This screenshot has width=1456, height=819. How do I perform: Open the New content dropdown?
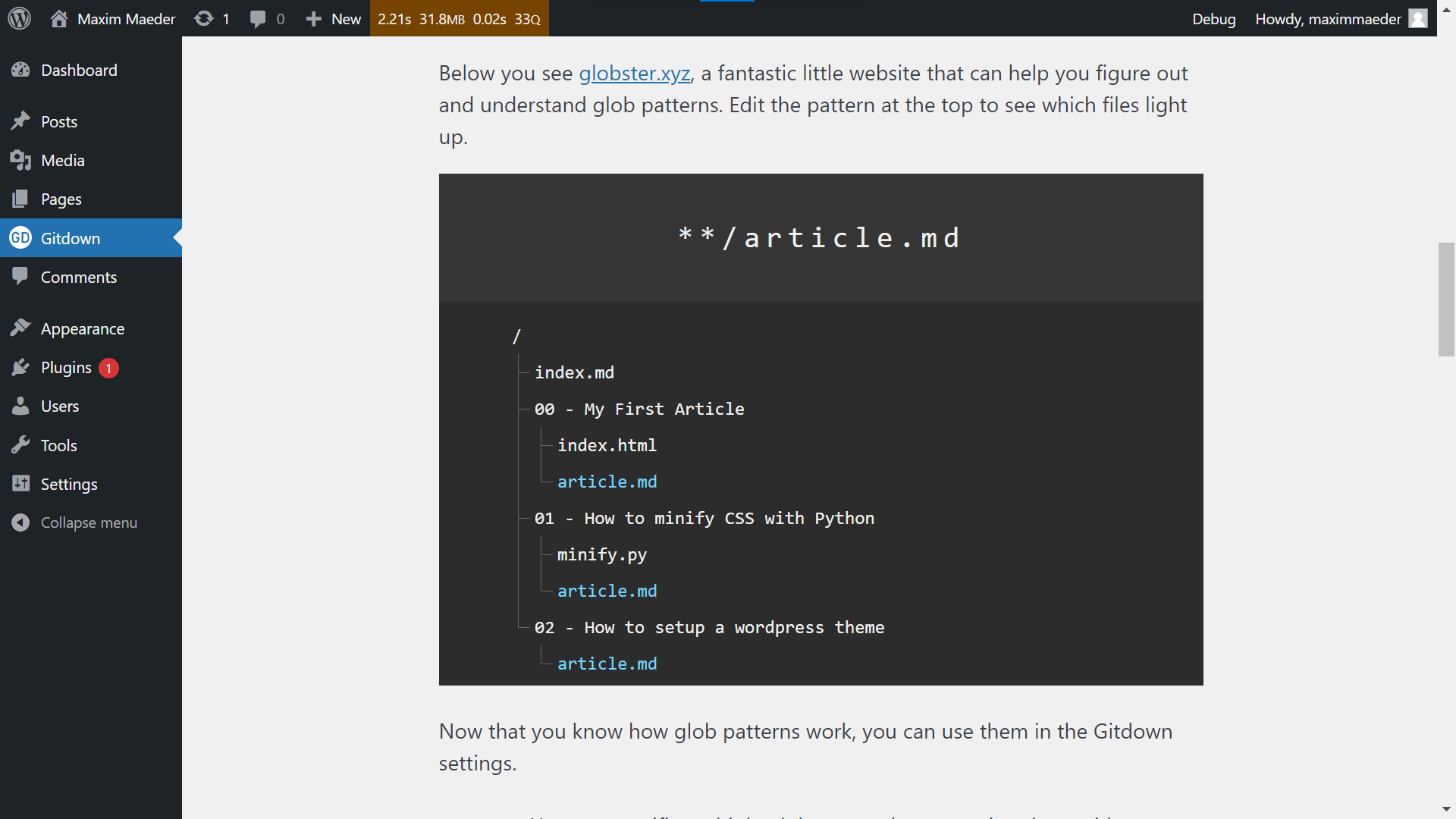333,18
